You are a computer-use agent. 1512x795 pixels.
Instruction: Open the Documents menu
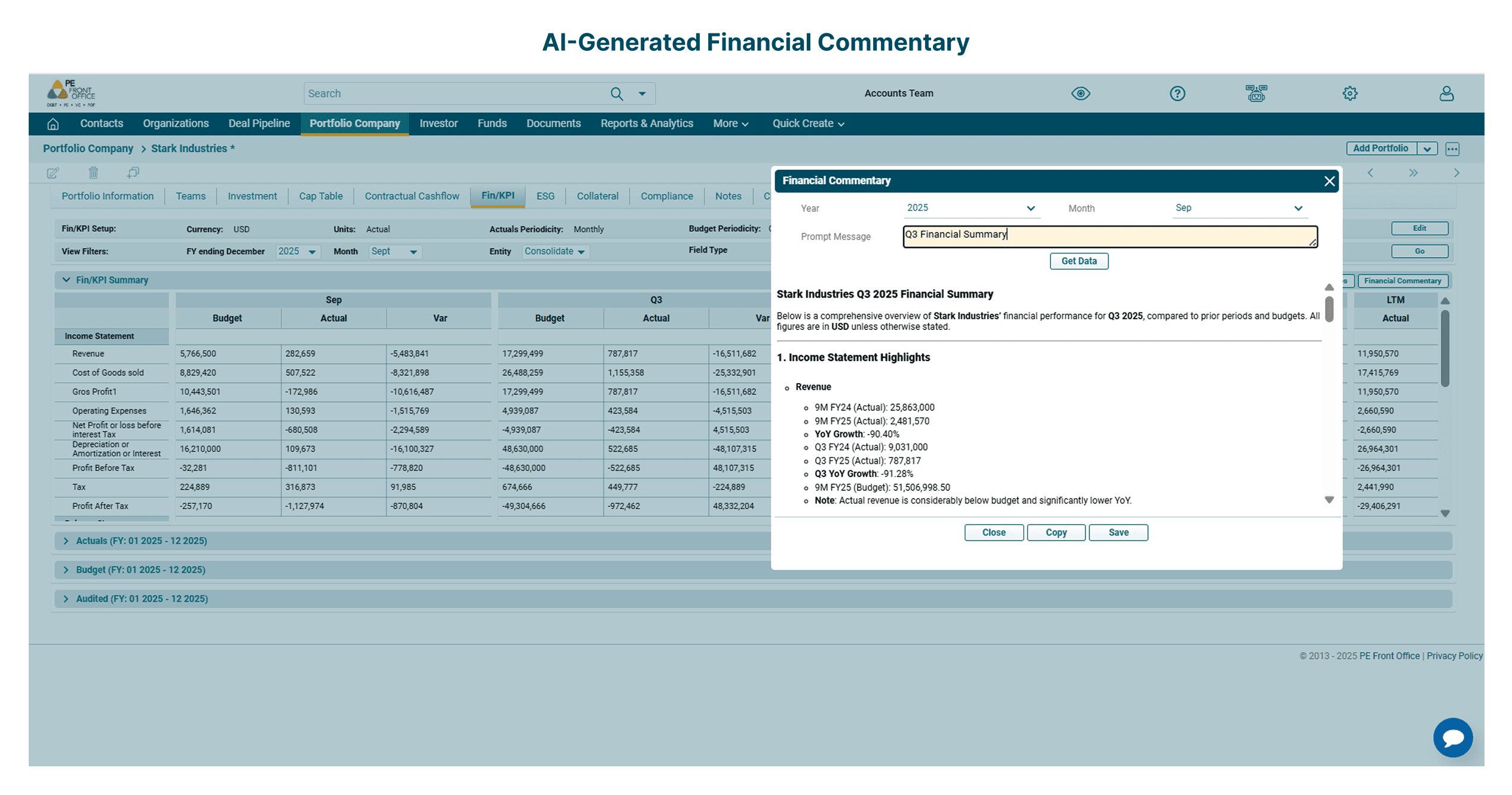tap(553, 124)
